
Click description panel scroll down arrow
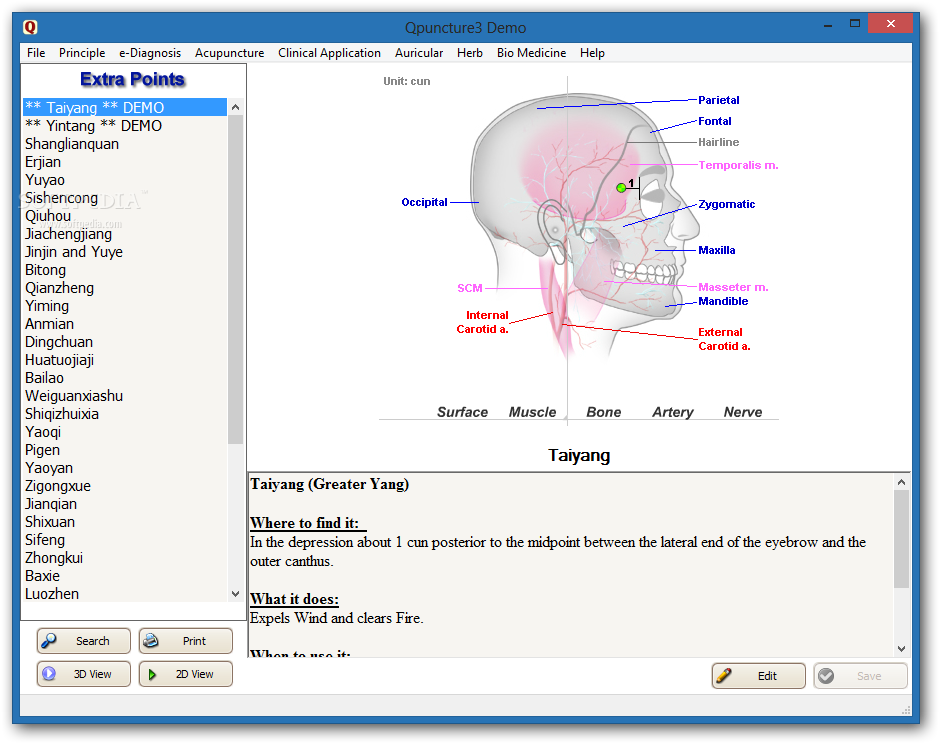click(x=902, y=649)
